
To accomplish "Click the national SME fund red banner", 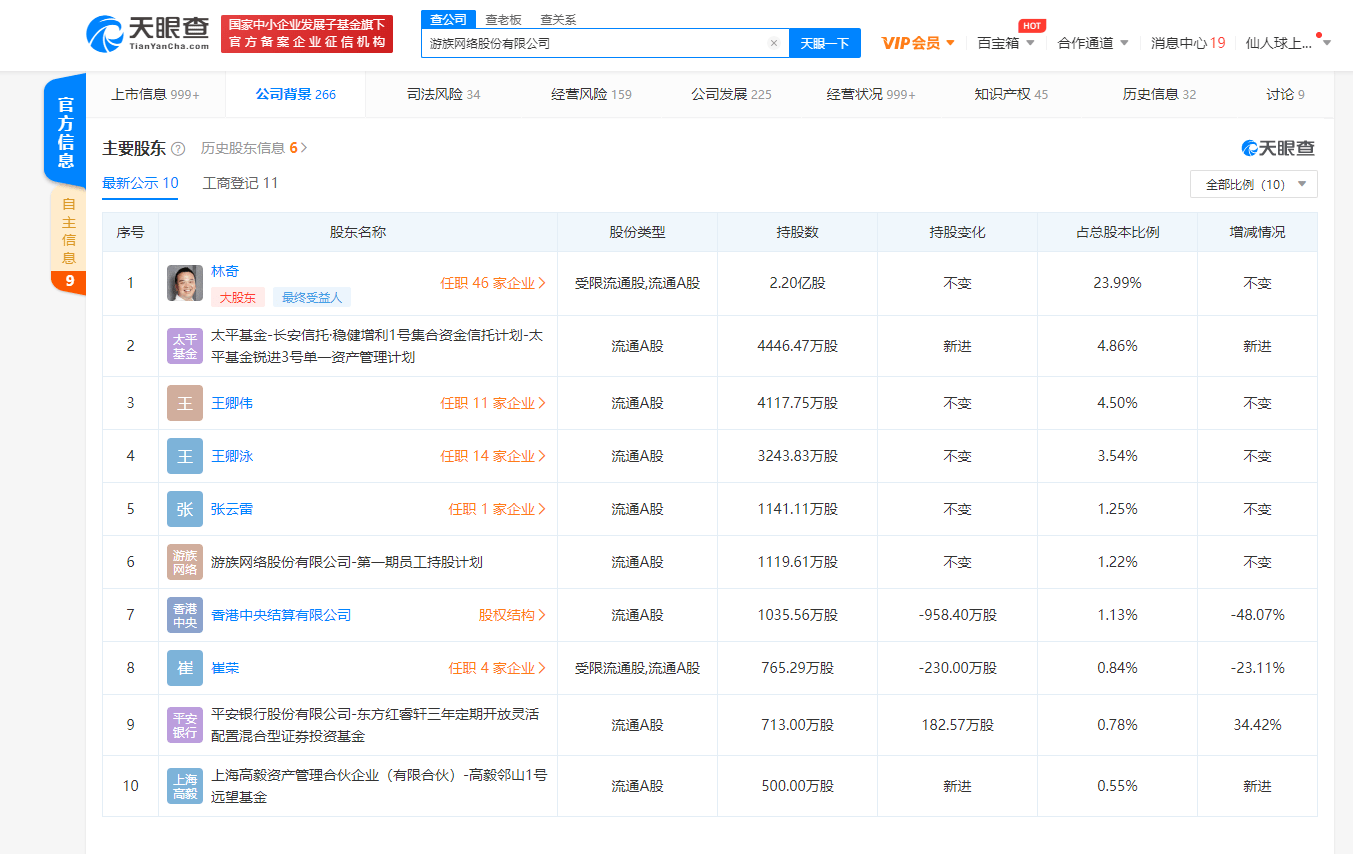I will pyautogui.click(x=307, y=33).
